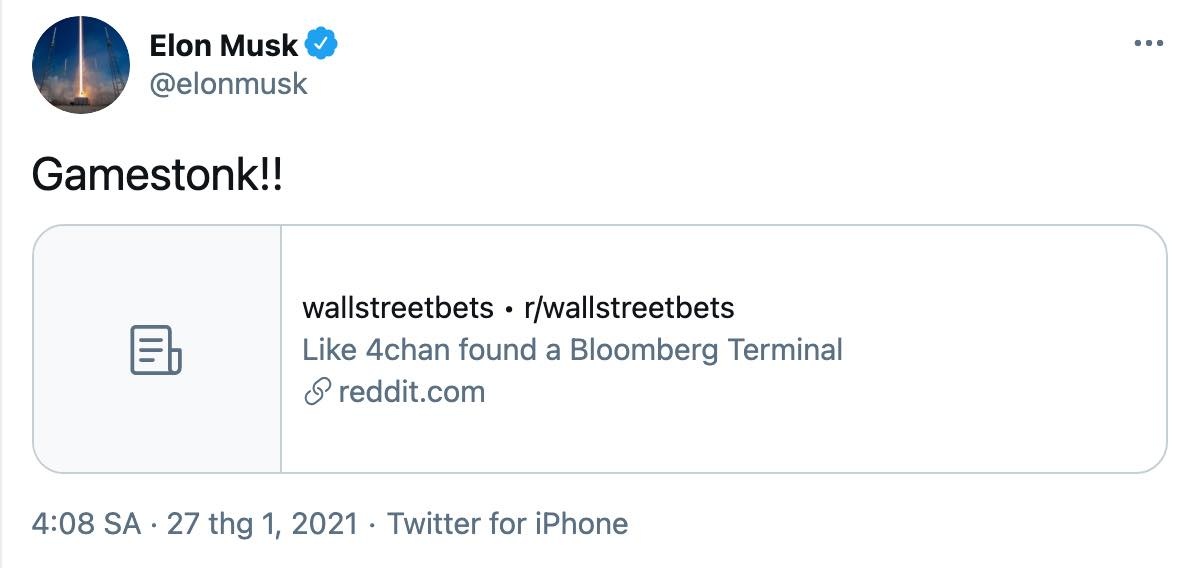Click the Gamestonk!! tweet text
Image resolution: width=1194 pixels, height=568 pixels.
point(157,176)
